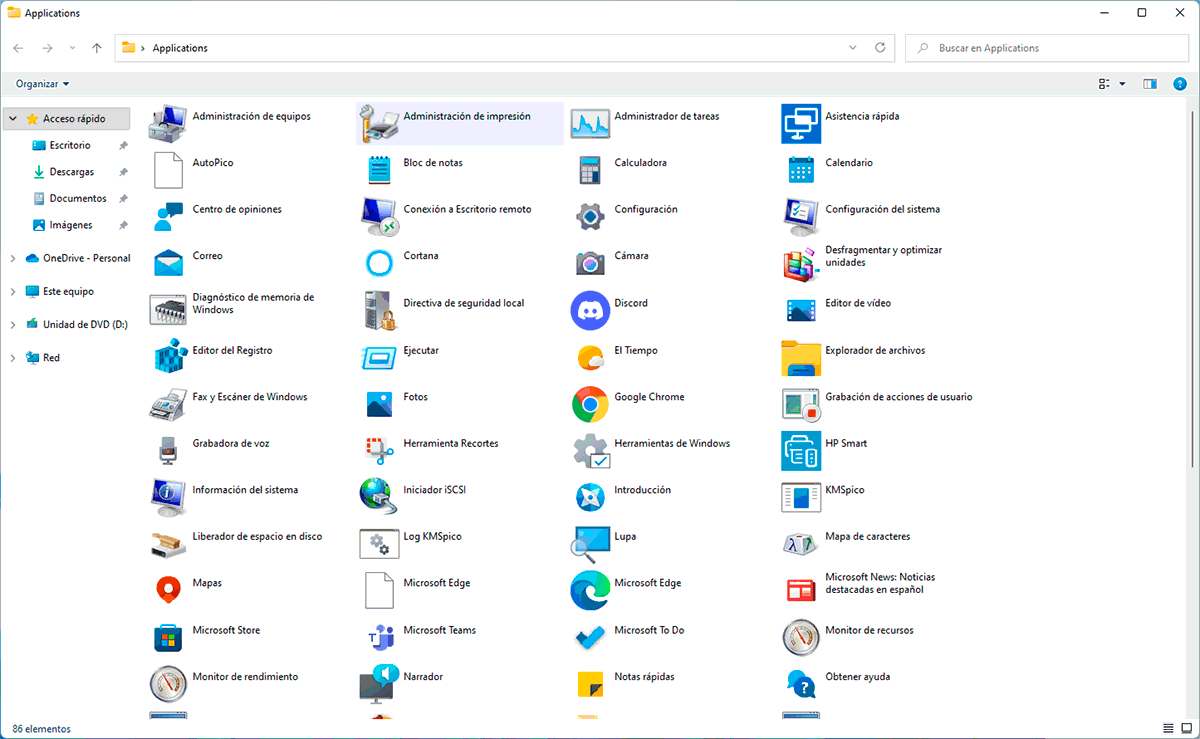1200x739 pixels.
Task: Select the "Administración de impresión" label
Action: click(467, 116)
